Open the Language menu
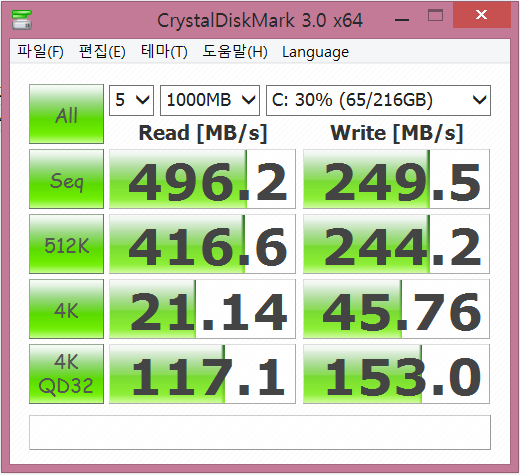Screen dimensions: 520x475 (315, 52)
